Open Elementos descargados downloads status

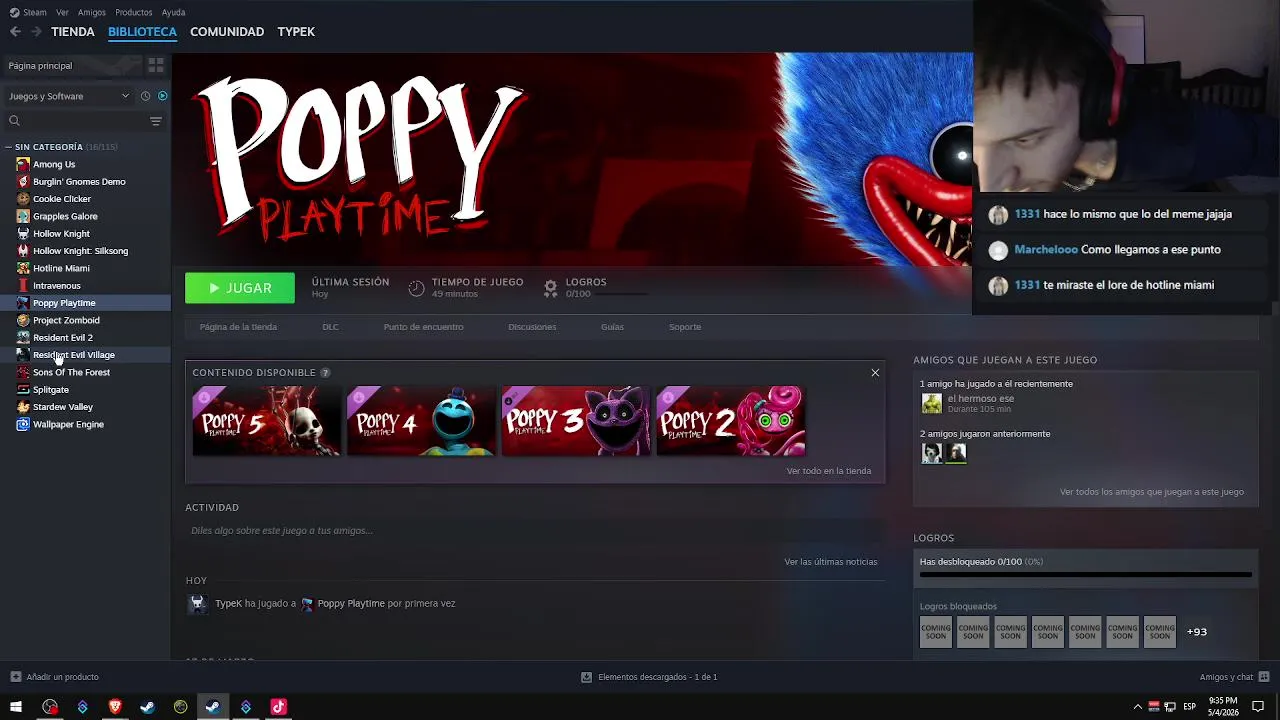click(649, 677)
